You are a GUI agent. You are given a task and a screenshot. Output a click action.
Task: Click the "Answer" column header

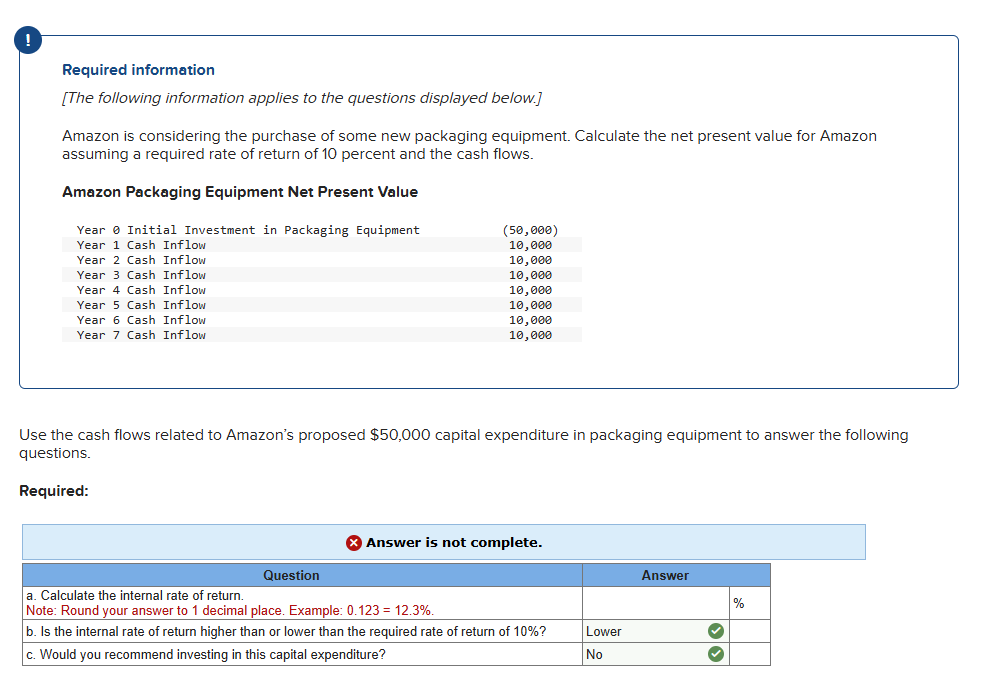point(662,574)
